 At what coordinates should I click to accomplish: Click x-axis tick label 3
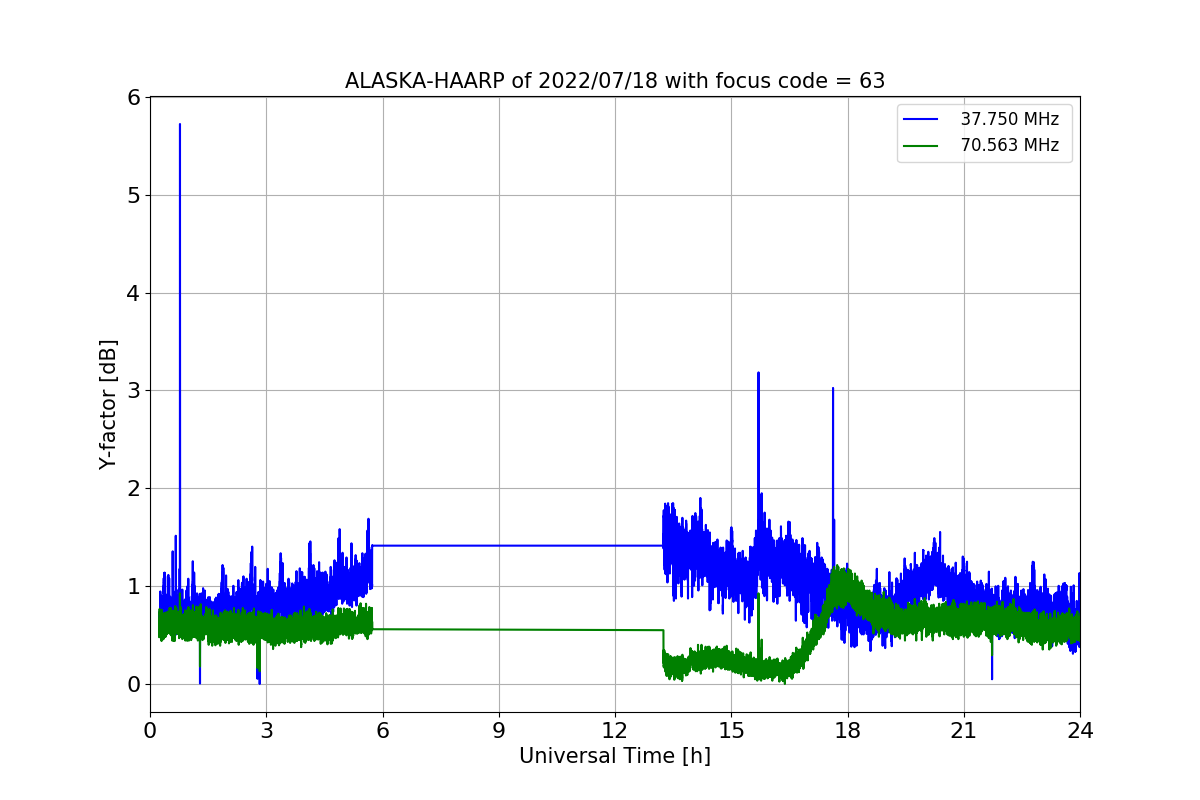click(x=266, y=731)
